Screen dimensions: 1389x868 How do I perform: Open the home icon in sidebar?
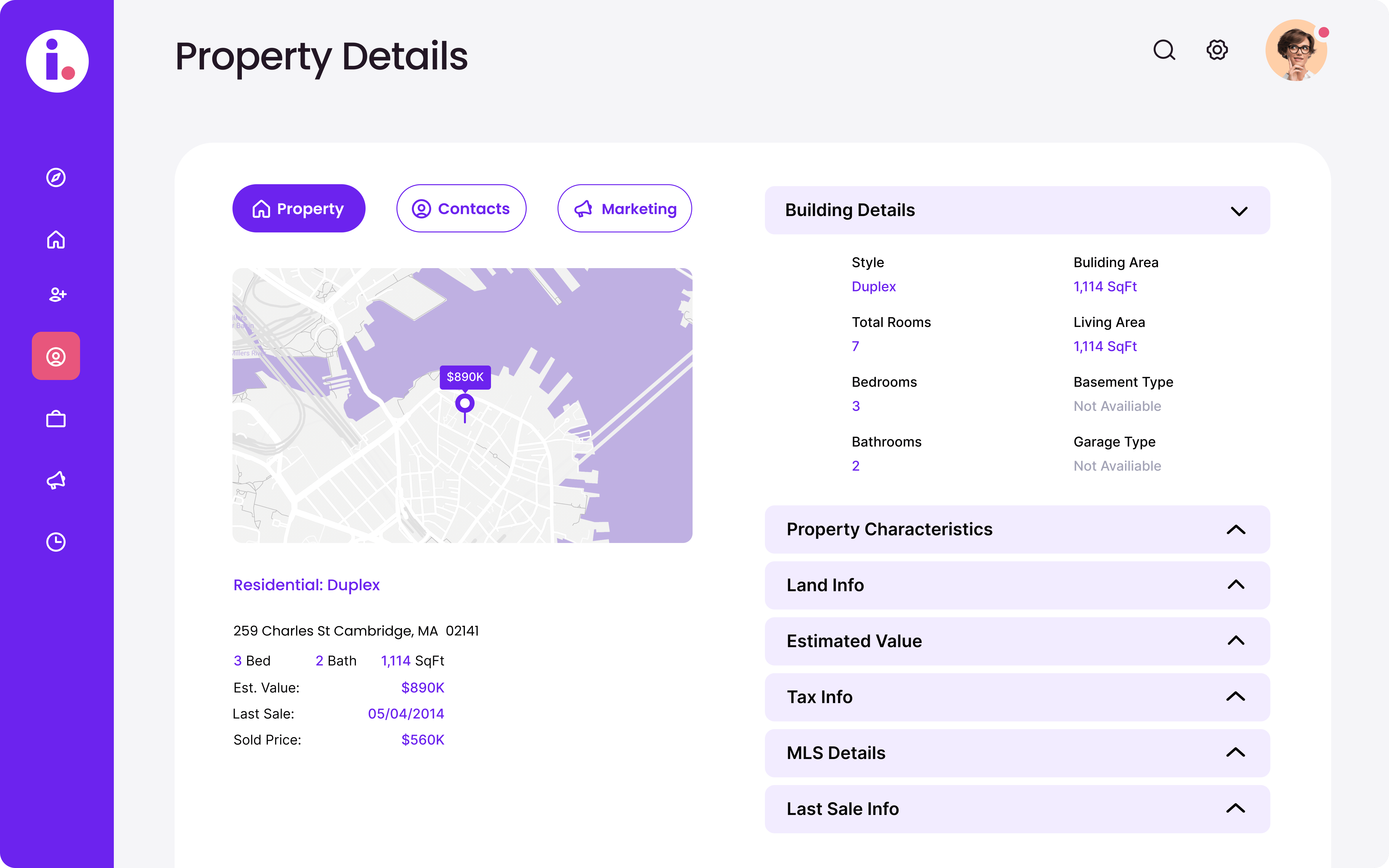[56, 239]
